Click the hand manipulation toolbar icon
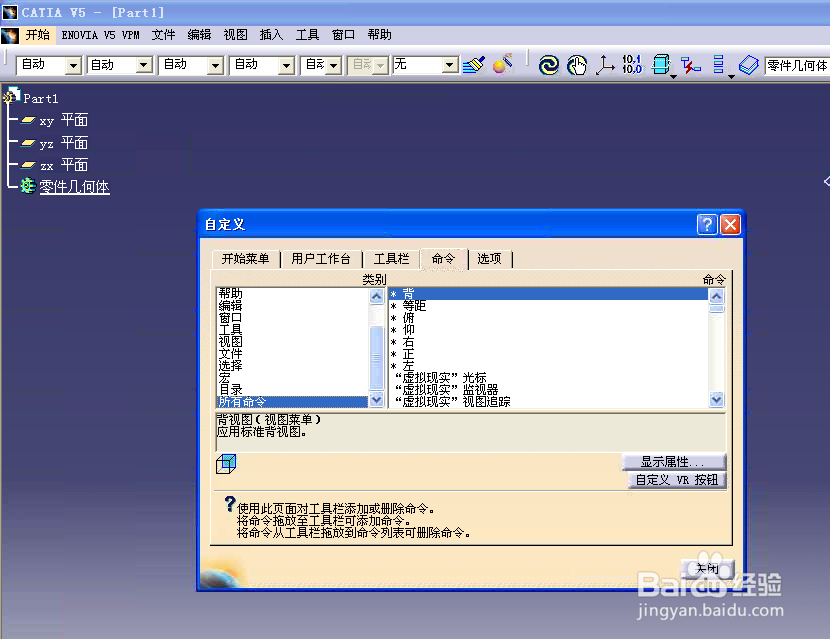The height and width of the screenshot is (639, 830). (x=577, y=65)
